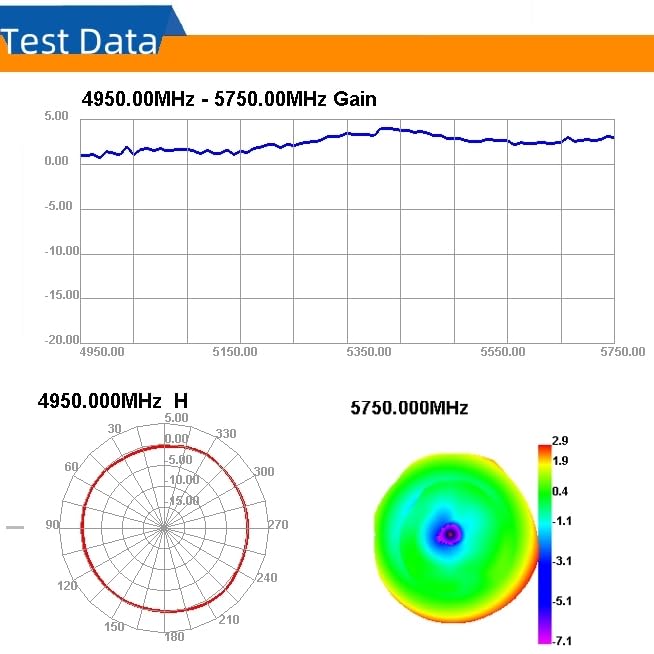The height and width of the screenshot is (654, 654).
Task: Click the -20.00 y-axis label on gain chart
Action: (x=61, y=340)
